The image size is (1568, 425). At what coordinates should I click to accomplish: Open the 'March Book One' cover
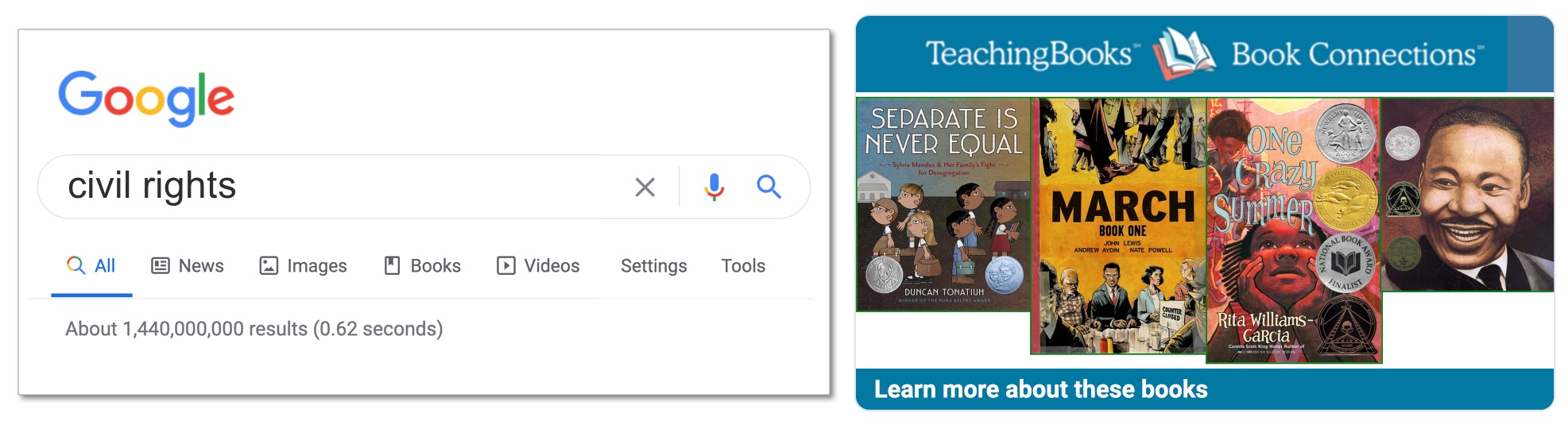pos(1118,226)
